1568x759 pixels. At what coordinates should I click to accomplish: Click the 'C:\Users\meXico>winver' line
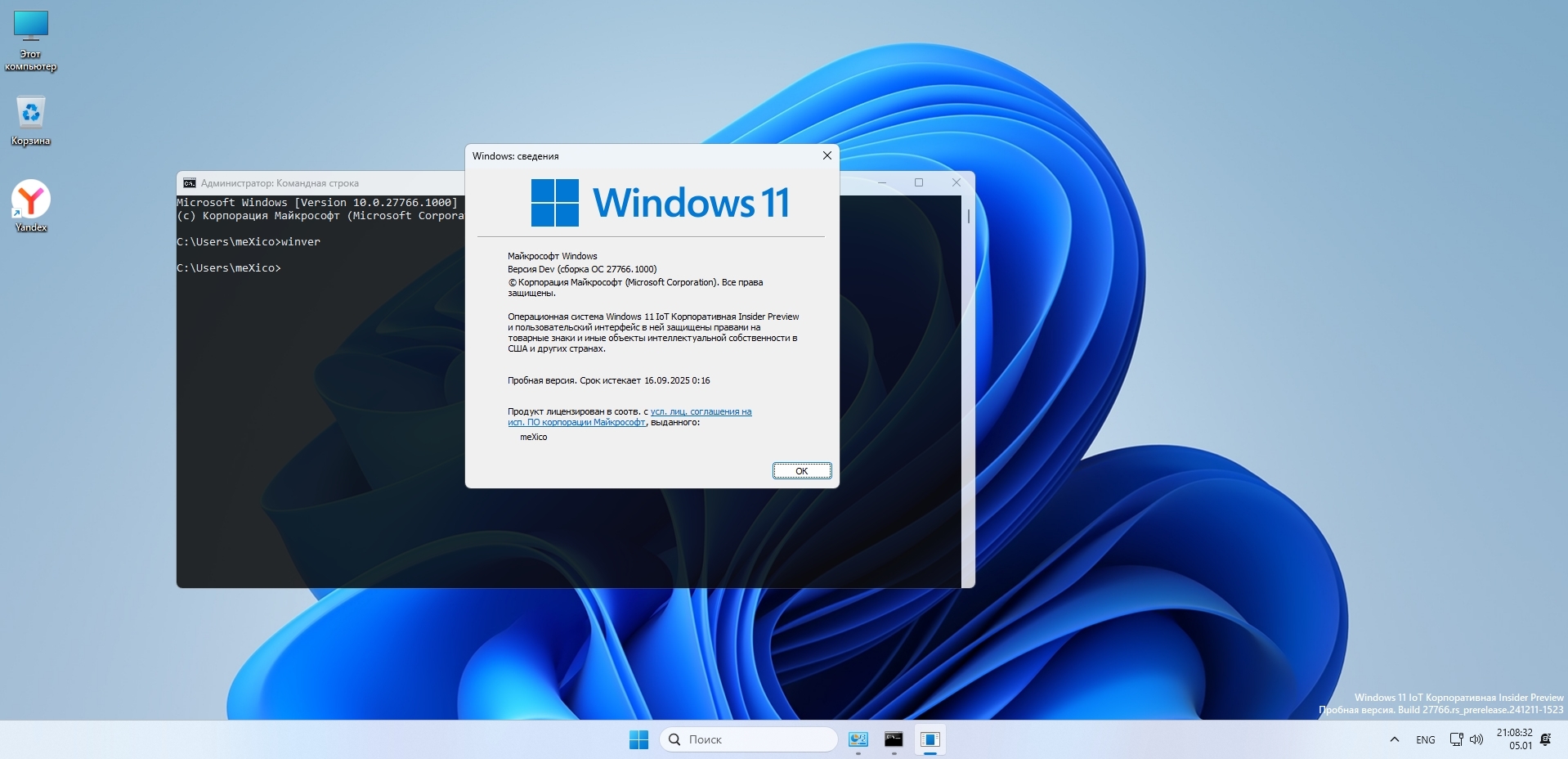pos(249,242)
